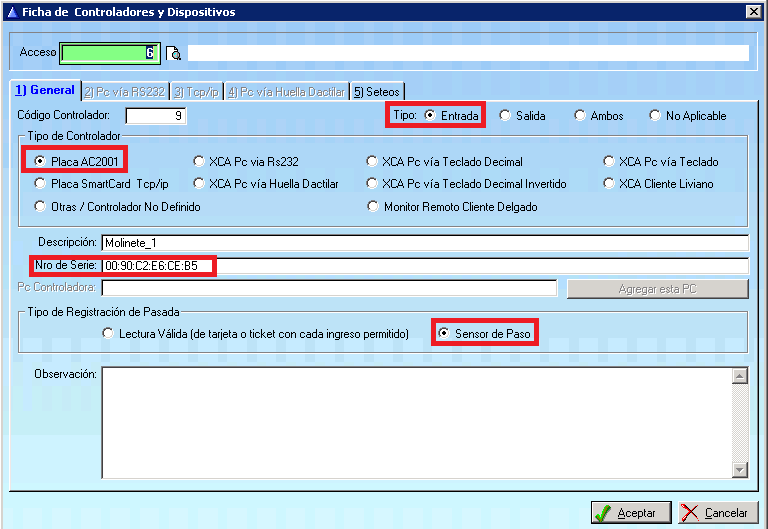Select the Salida type radio button

pyautogui.click(x=505, y=116)
